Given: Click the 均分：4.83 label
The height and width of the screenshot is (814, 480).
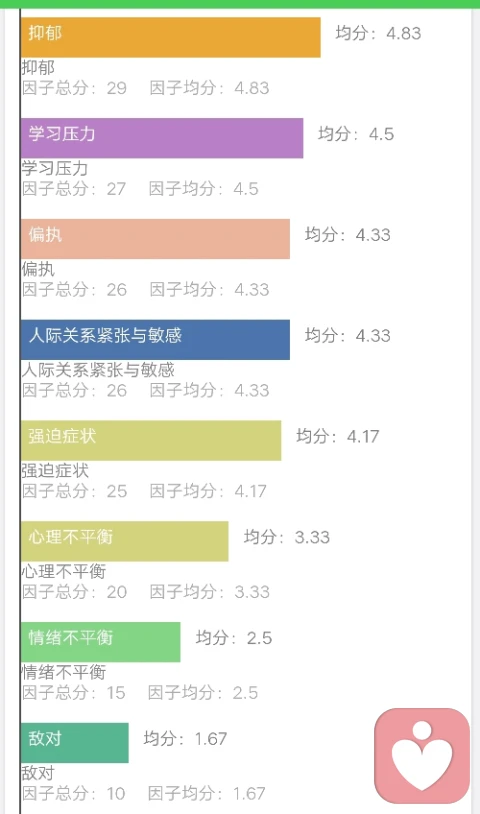Looking at the screenshot, I should [x=378, y=33].
